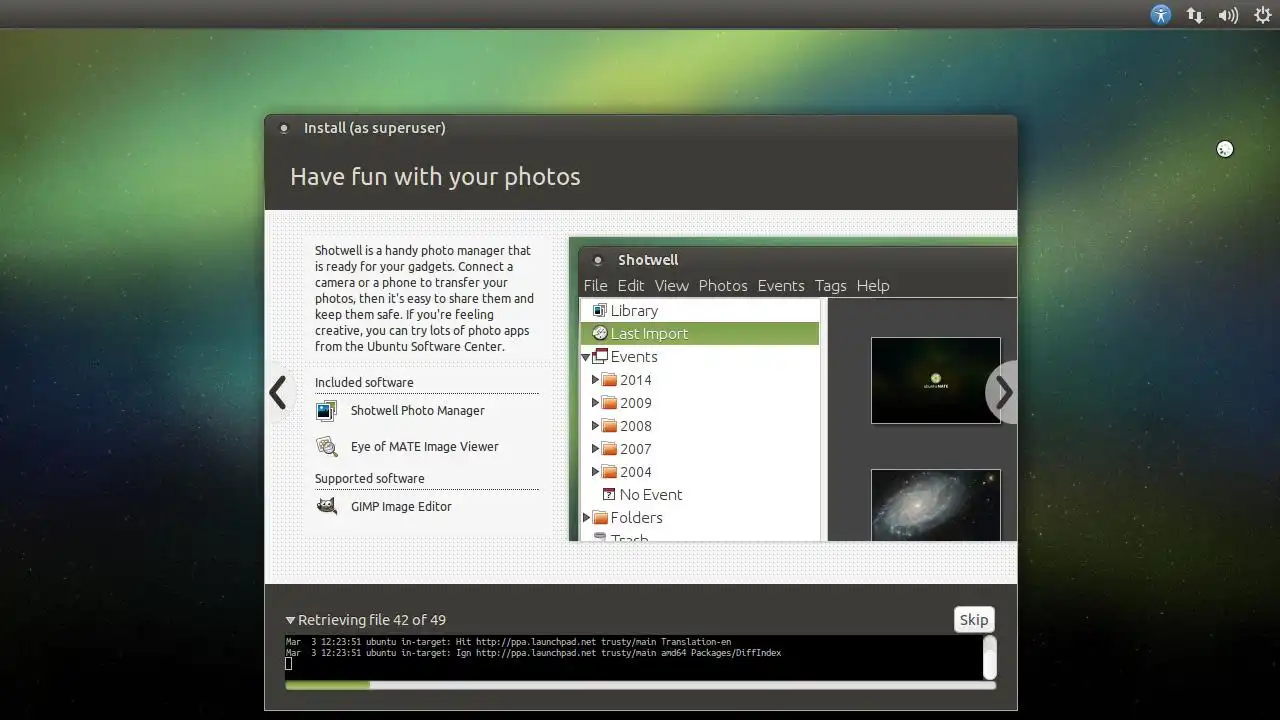Click the volume speaker icon
This screenshot has width=1280, height=720.
click(1228, 15)
